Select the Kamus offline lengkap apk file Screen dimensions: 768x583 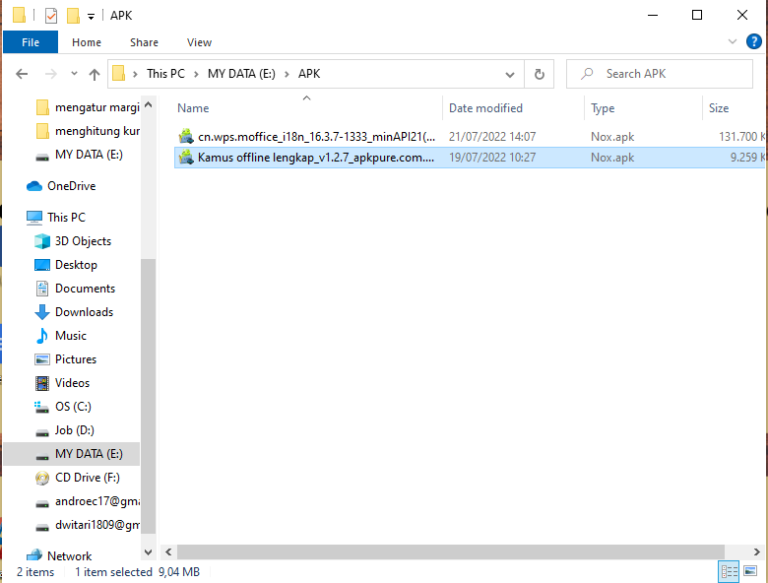click(x=469, y=157)
